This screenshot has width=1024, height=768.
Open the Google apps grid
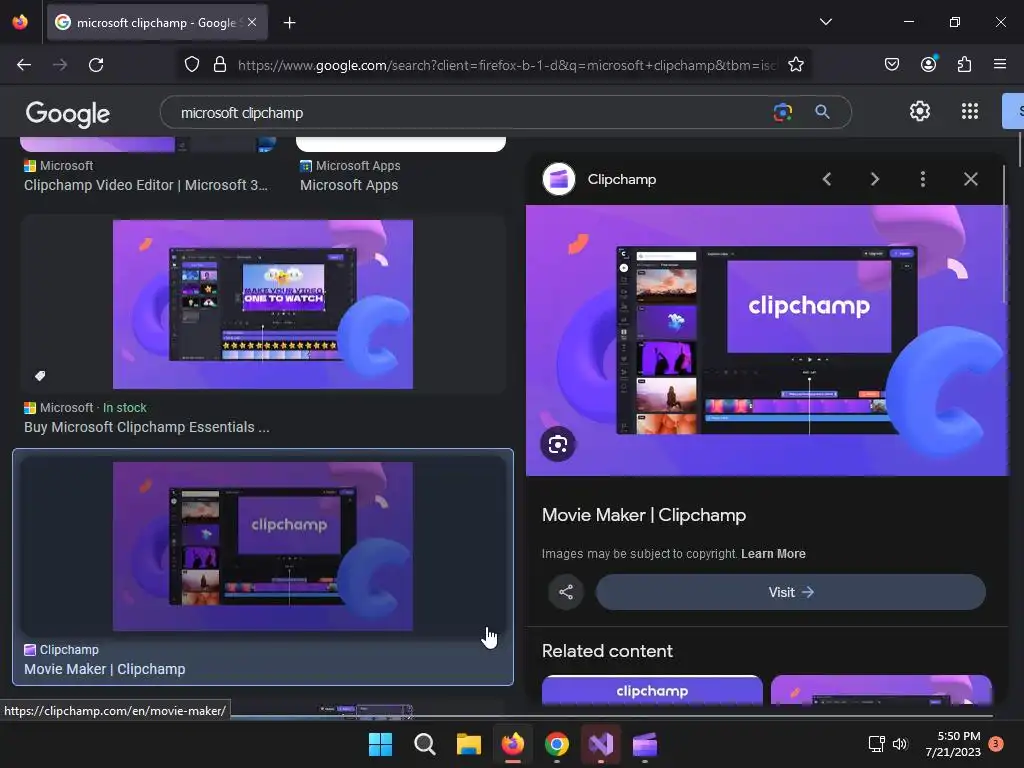tap(970, 111)
